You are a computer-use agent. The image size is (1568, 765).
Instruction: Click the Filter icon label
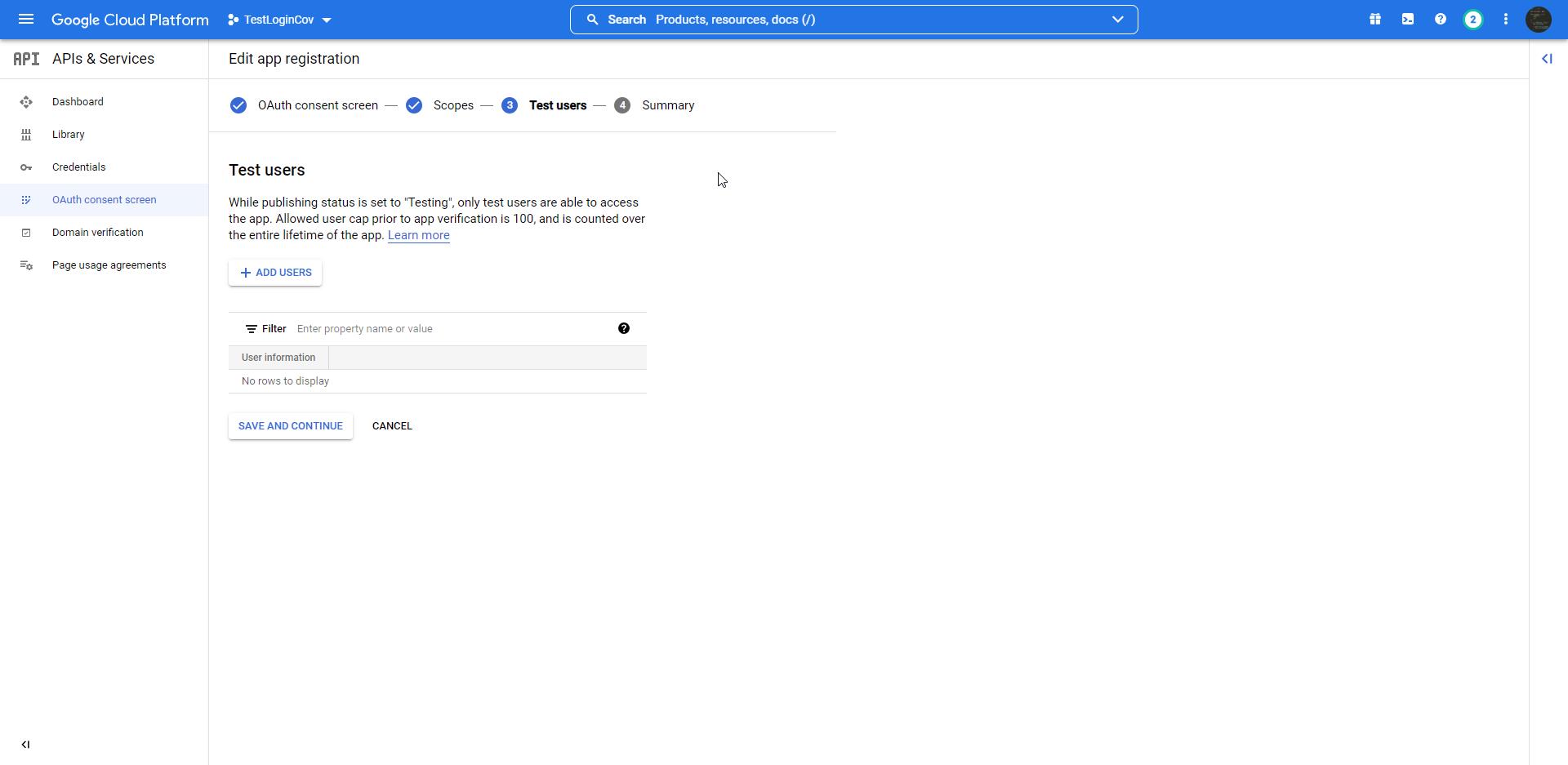coord(265,329)
